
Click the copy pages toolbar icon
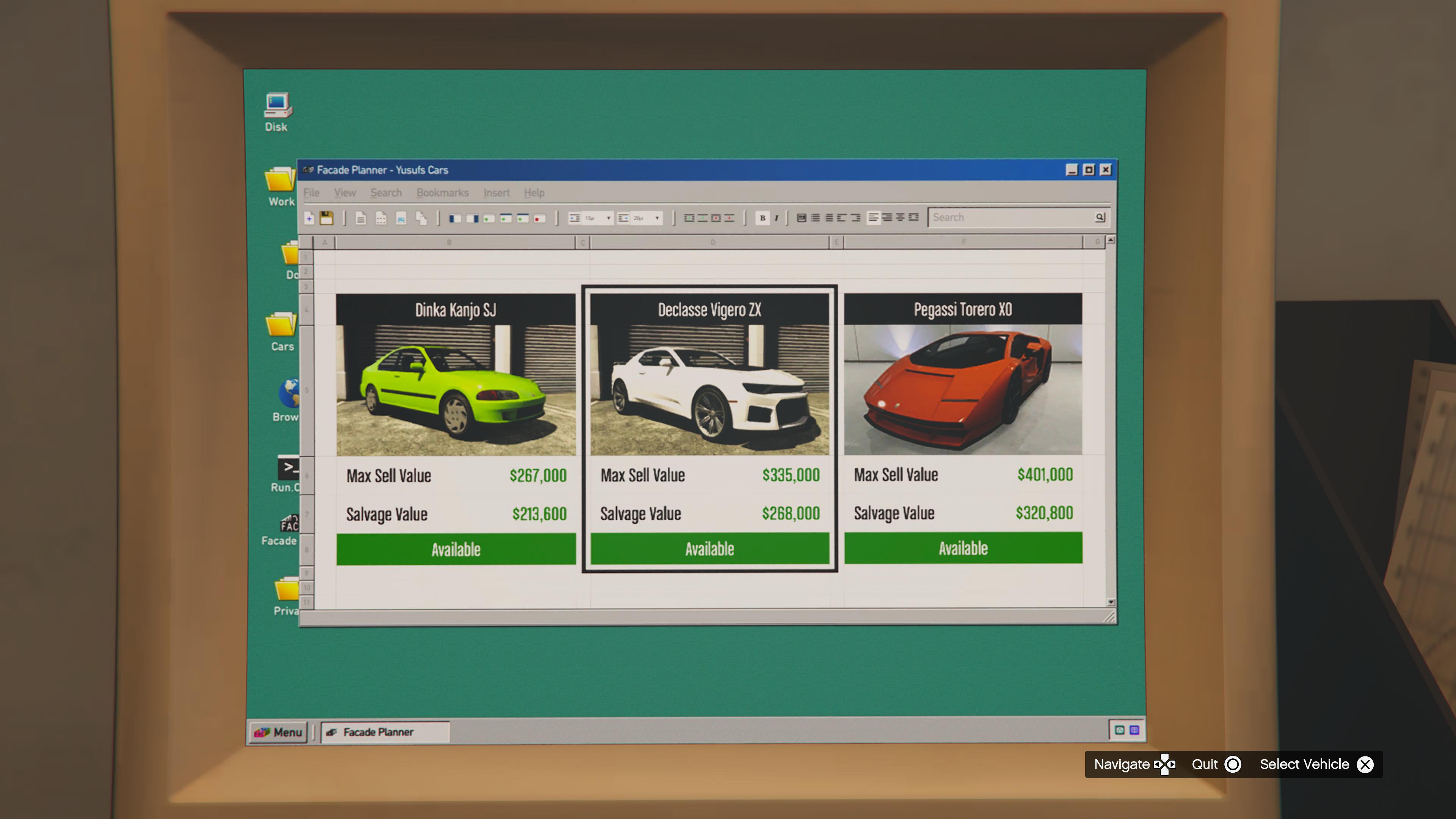pos(421,218)
